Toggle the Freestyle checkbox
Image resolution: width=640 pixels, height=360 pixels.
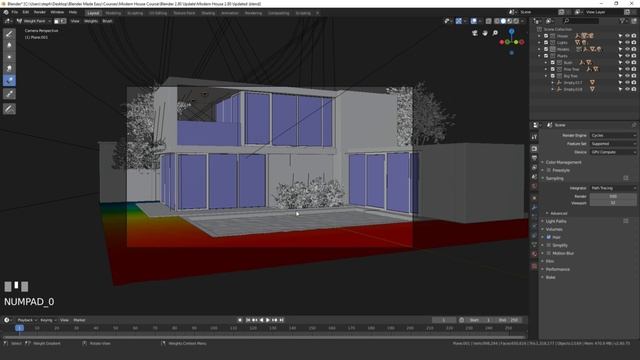[549, 170]
